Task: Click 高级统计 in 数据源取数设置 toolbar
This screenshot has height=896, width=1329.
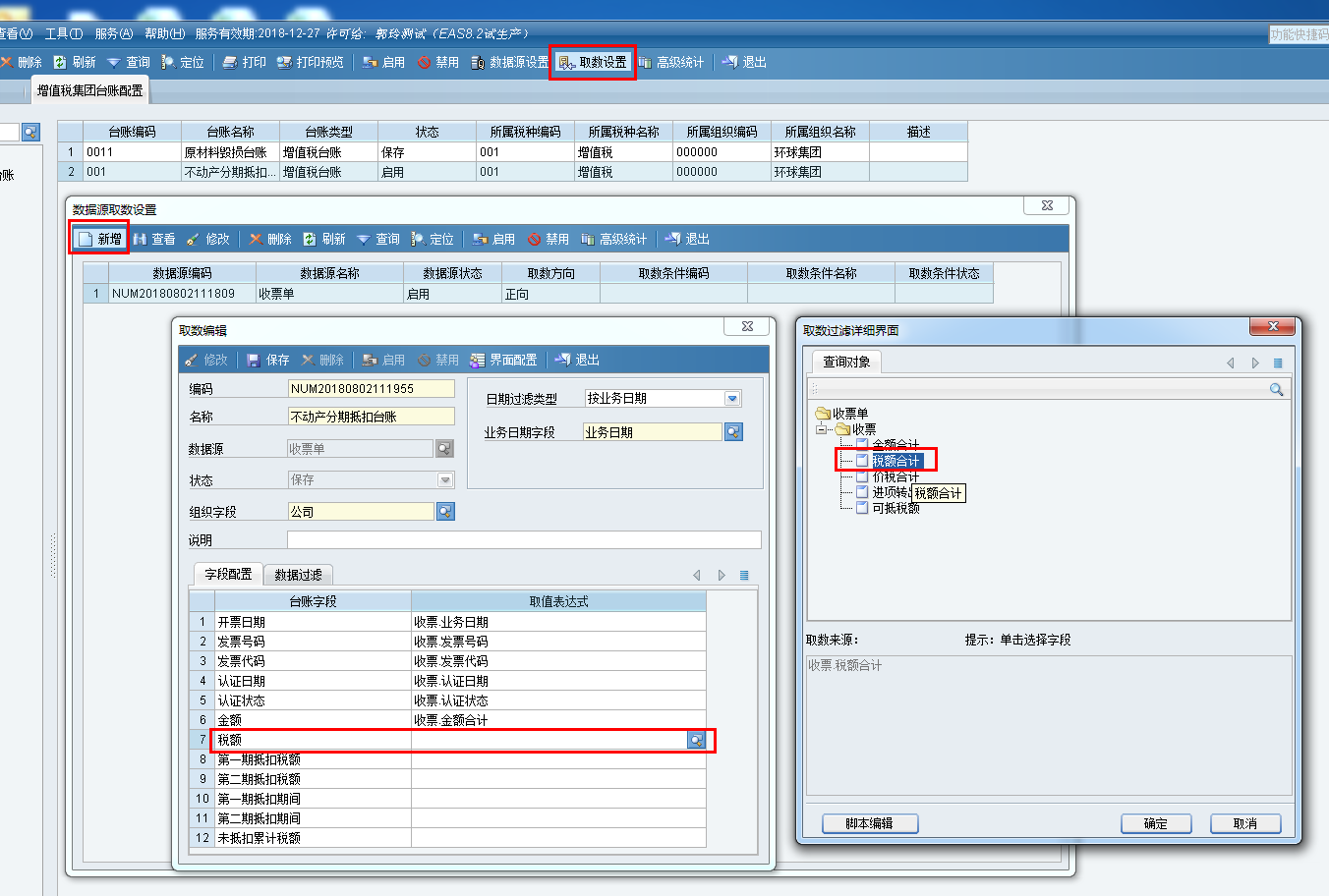Action: click(x=614, y=239)
